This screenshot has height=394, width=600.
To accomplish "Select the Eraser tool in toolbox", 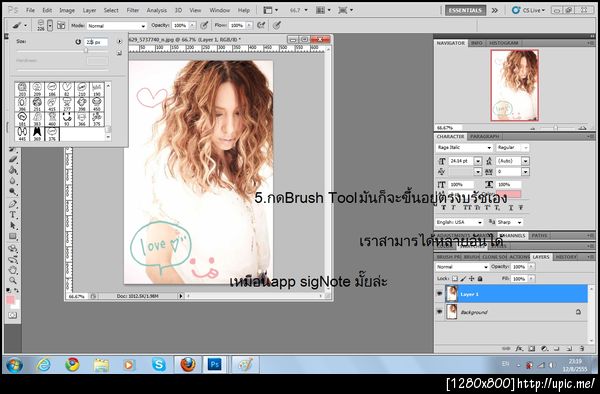I will [x=13, y=159].
